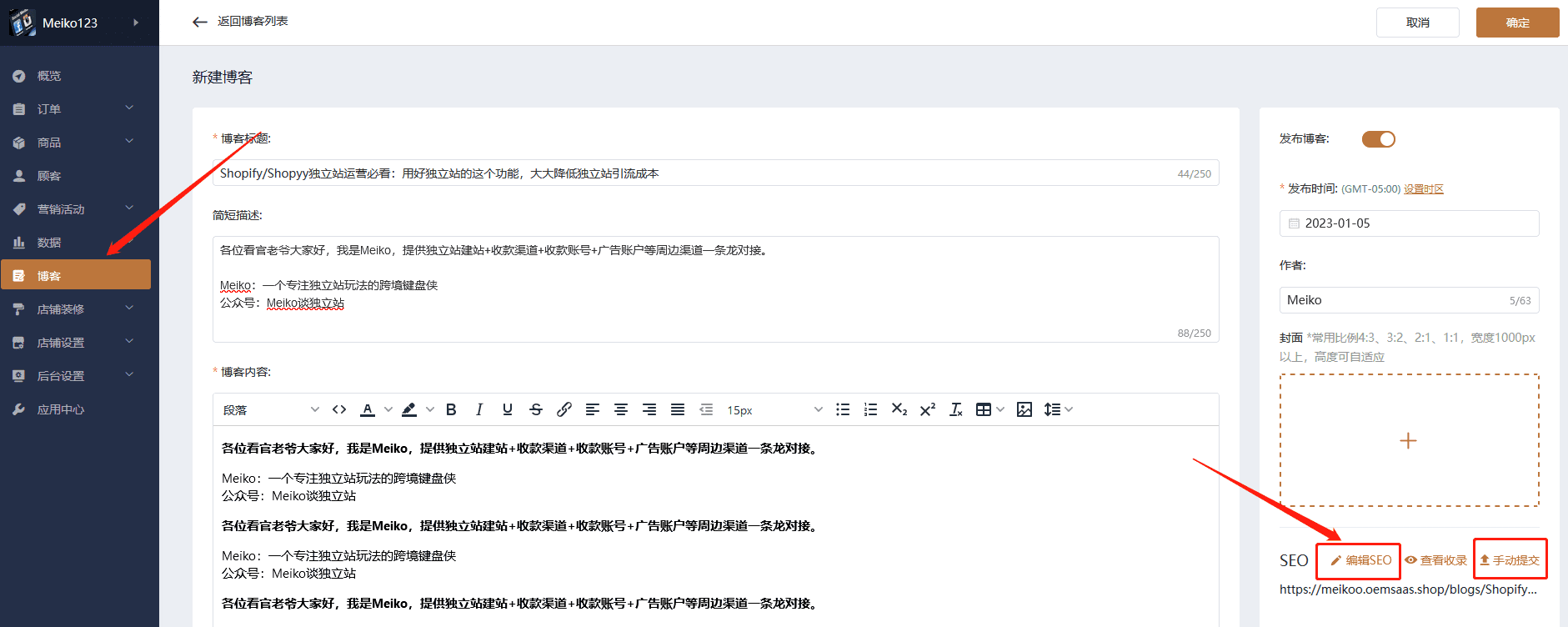The height and width of the screenshot is (627, 1568).
Task: Align text right in editor
Action: 649,409
